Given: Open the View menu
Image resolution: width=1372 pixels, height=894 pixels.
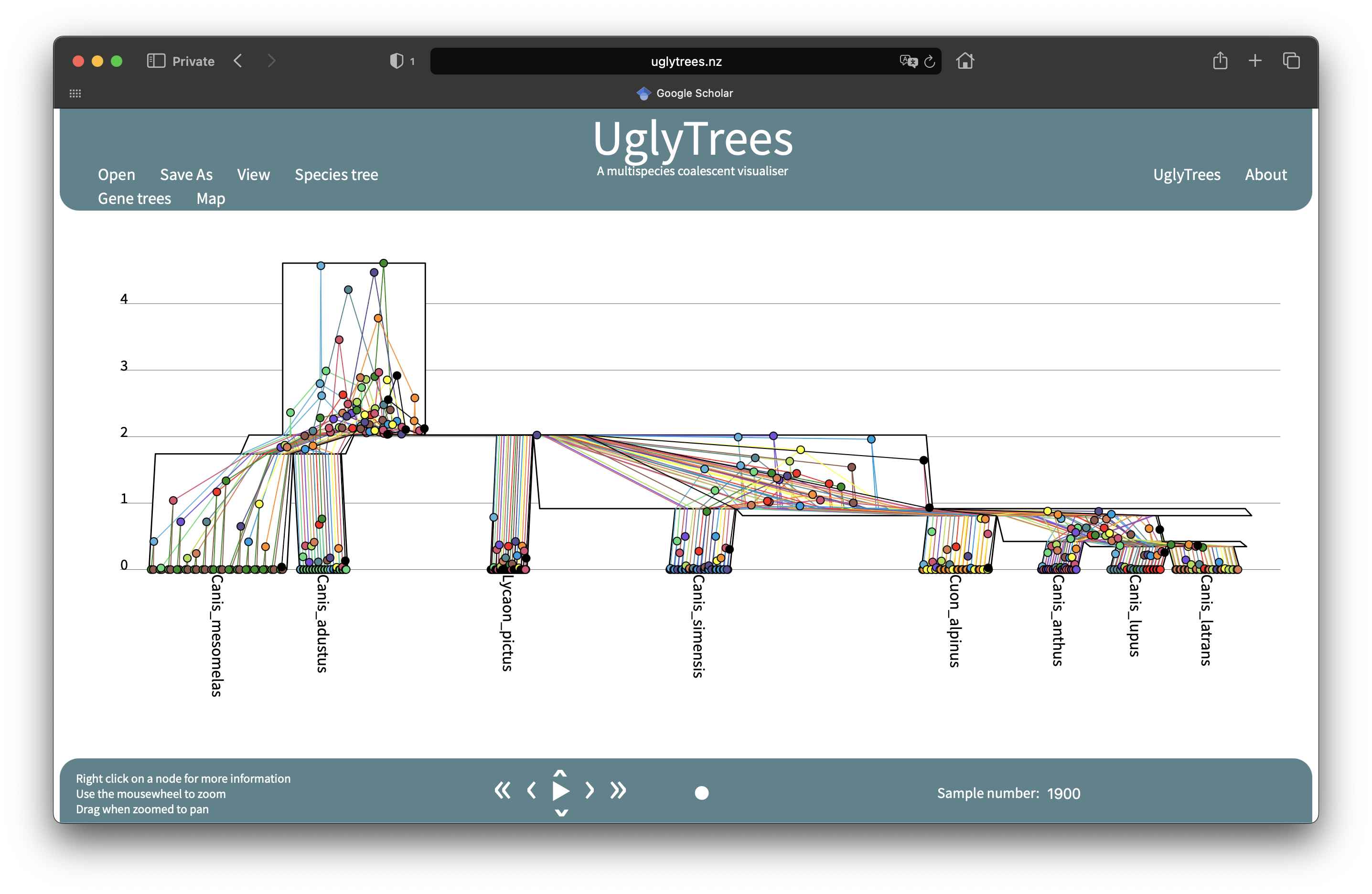Looking at the screenshot, I should 253,175.
